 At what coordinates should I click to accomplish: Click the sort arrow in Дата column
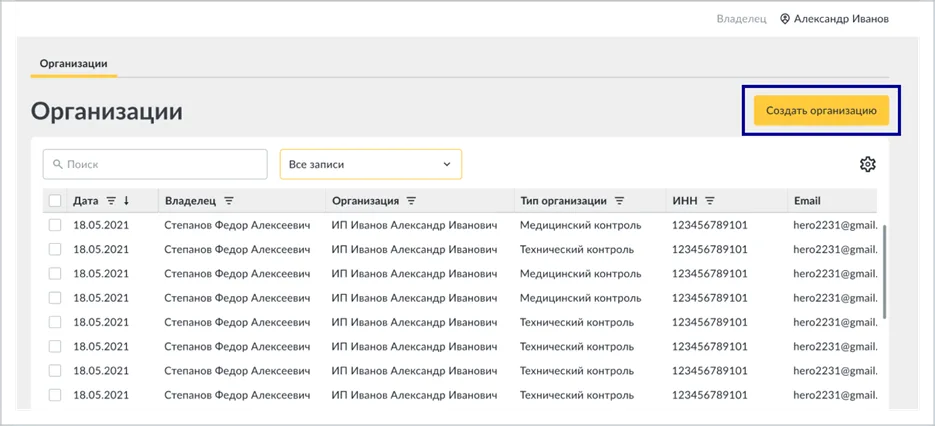coord(126,201)
